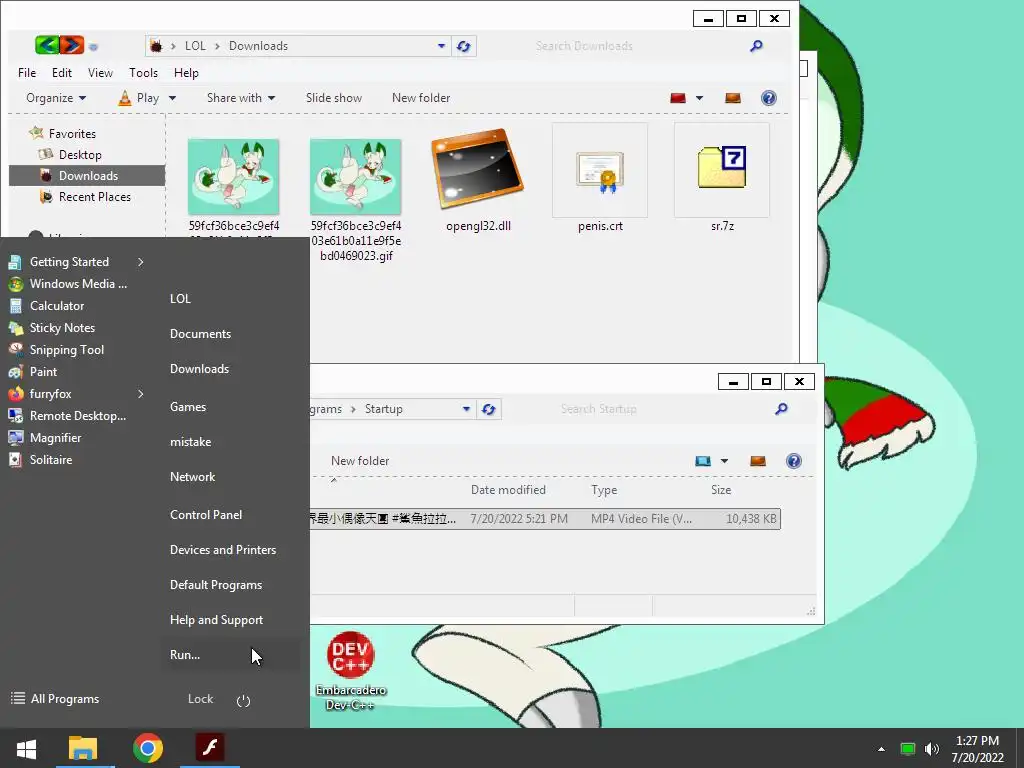This screenshot has width=1024, height=768.
Task: Open the view options dropdown in Downloads window
Action: [699, 98]
